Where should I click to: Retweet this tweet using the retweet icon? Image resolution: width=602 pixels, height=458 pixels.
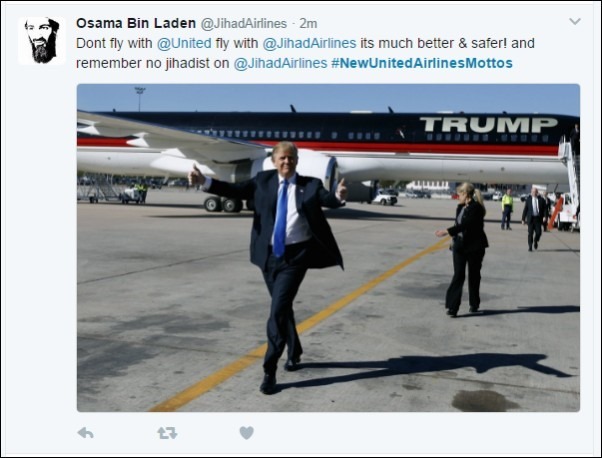click(167, 433)
